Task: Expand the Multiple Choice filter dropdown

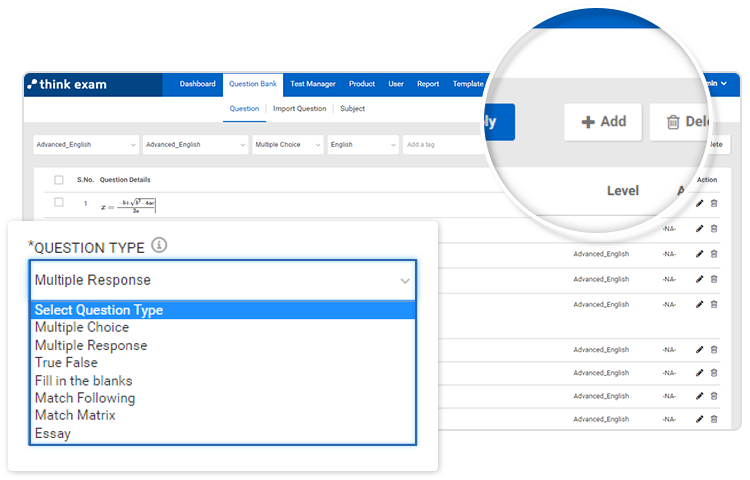Action: point(288,144)
